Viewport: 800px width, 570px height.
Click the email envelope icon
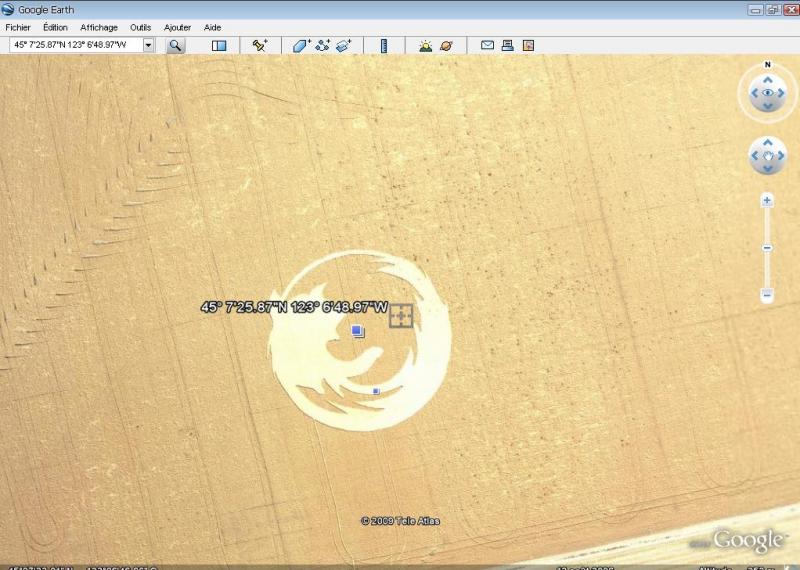[x=487, y=45]
